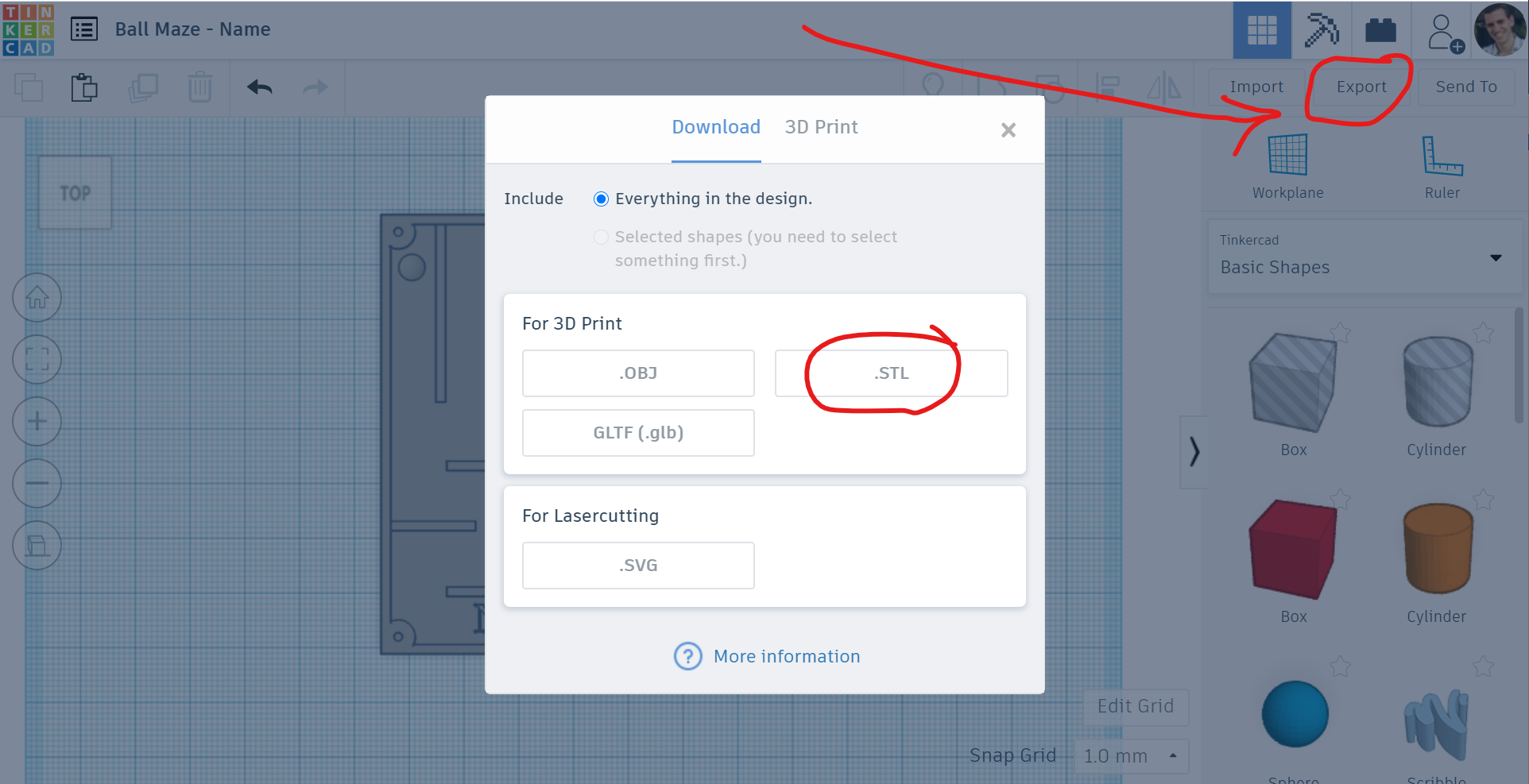
Task: Select the striped hole Cylinder shape
Action: click(1438, 381)
